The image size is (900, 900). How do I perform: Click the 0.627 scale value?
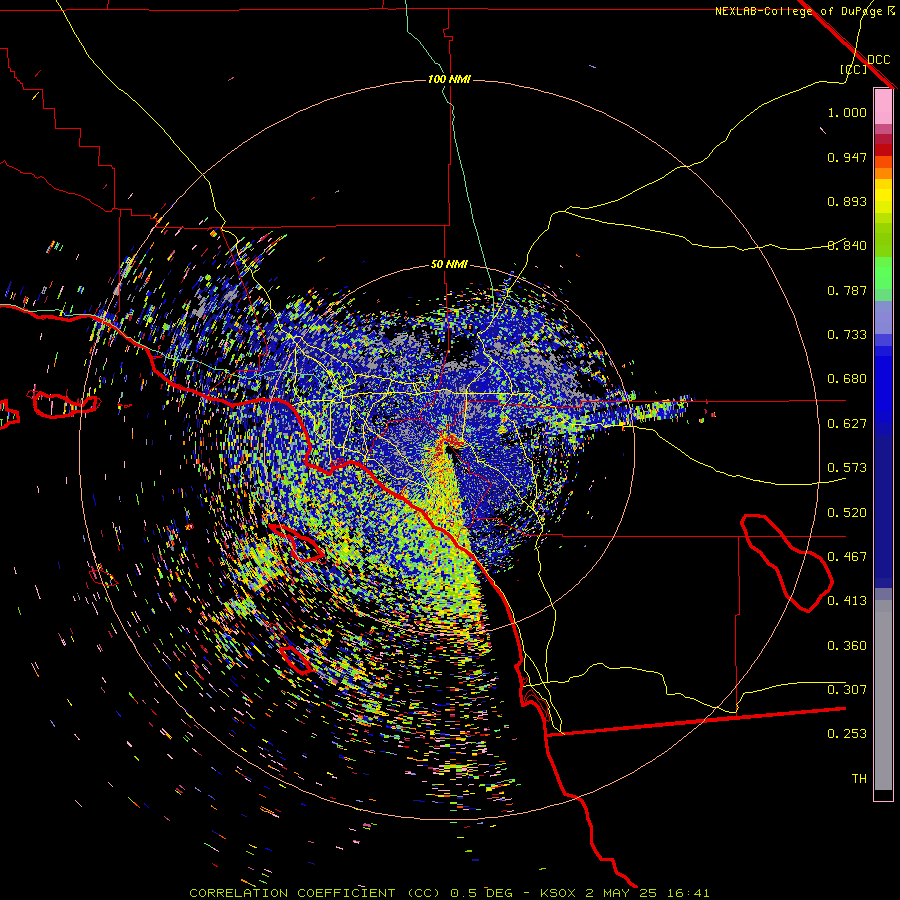847,424
